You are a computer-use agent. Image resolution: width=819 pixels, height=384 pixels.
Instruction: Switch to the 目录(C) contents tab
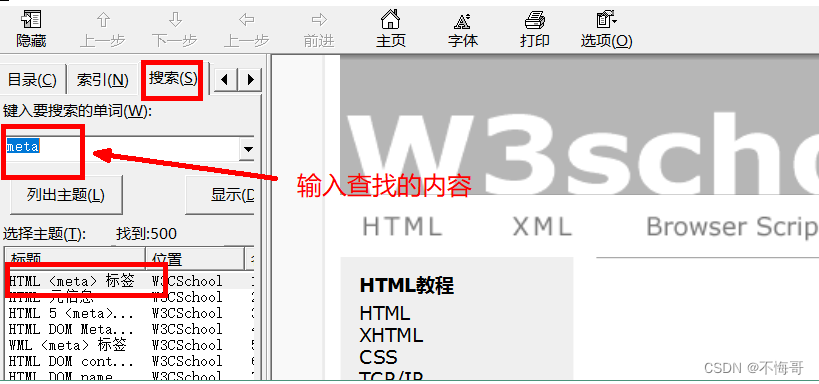pyautogui.click(x=32, y=80)
